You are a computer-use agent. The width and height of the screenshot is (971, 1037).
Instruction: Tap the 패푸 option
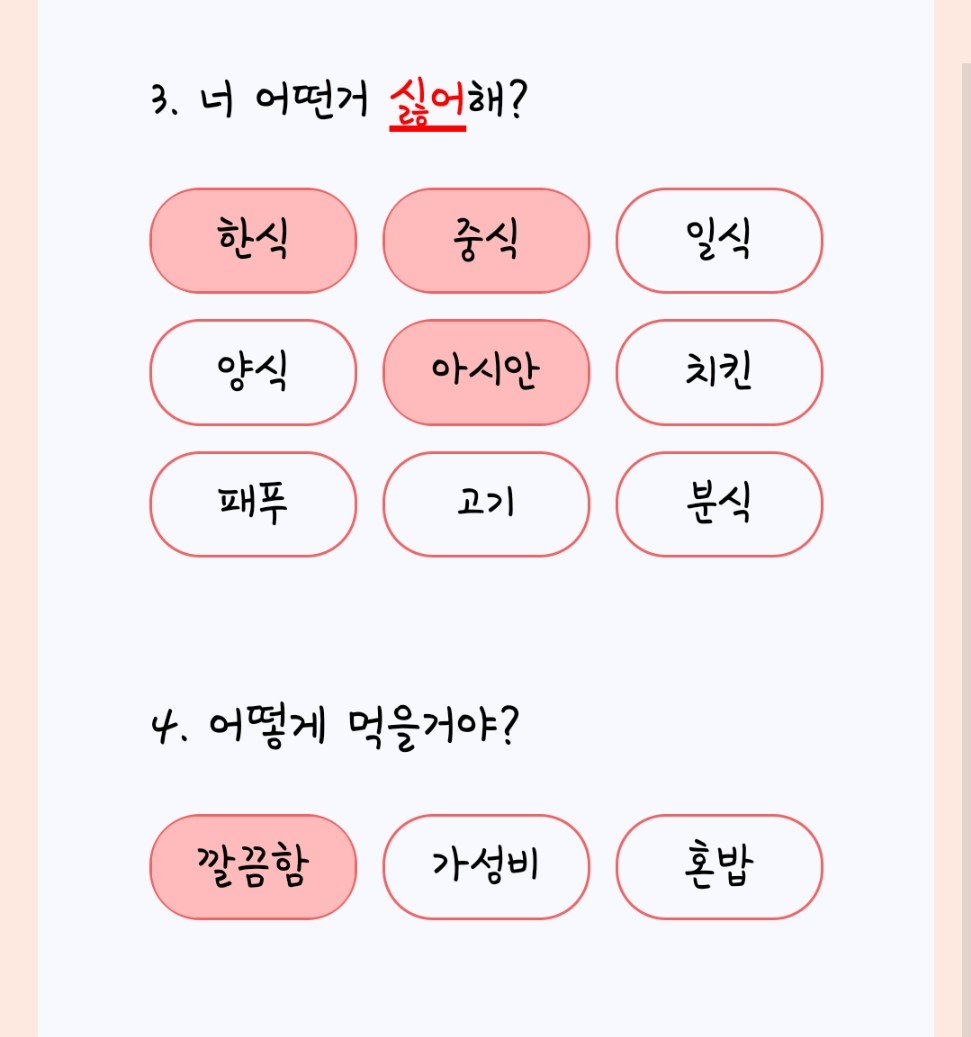tap(253, 504)
